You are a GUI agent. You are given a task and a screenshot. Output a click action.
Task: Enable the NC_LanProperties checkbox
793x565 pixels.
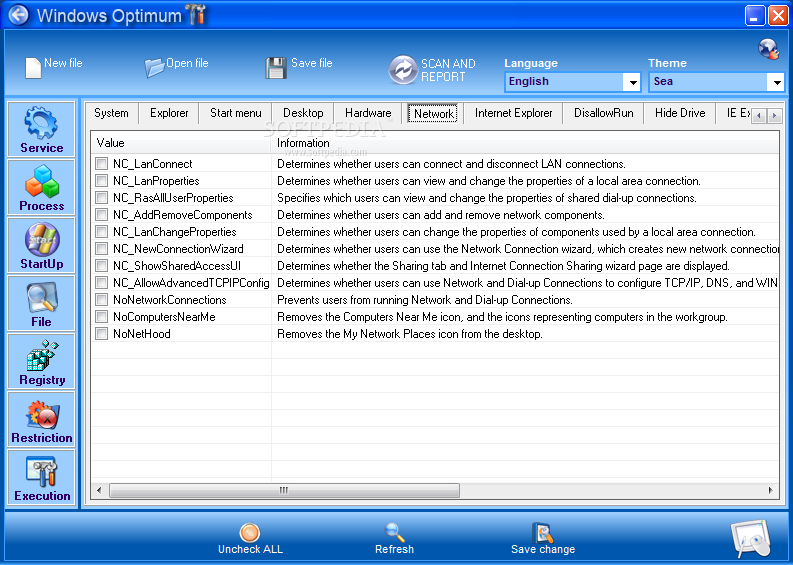pos(102,181)
